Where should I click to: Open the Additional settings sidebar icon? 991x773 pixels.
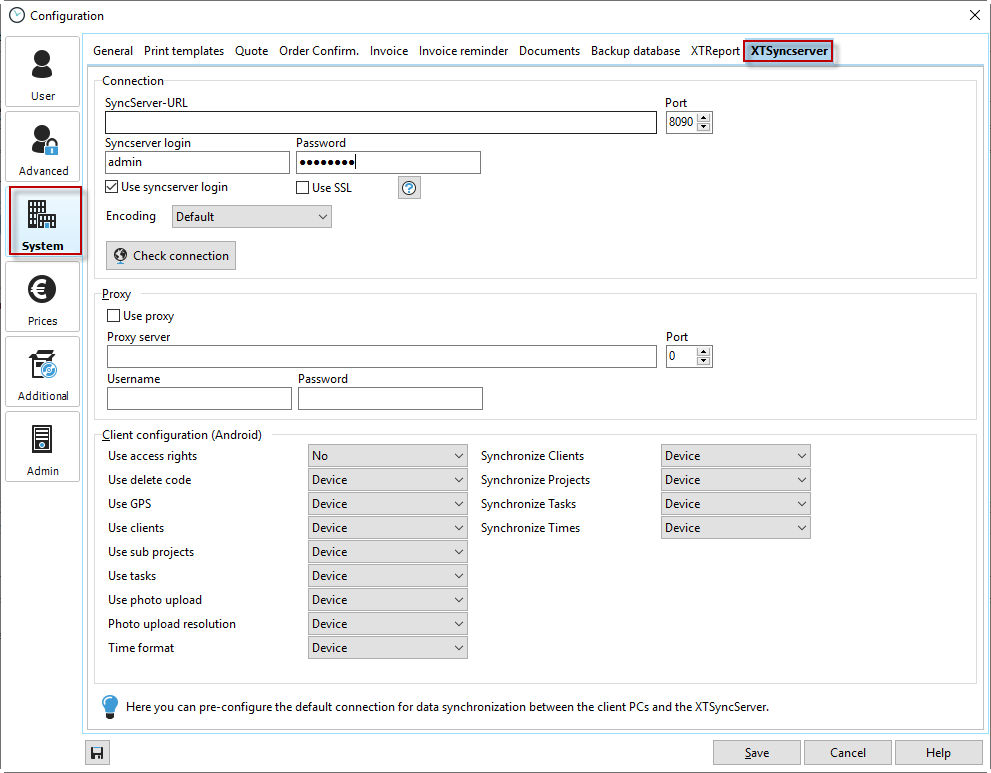42,372
